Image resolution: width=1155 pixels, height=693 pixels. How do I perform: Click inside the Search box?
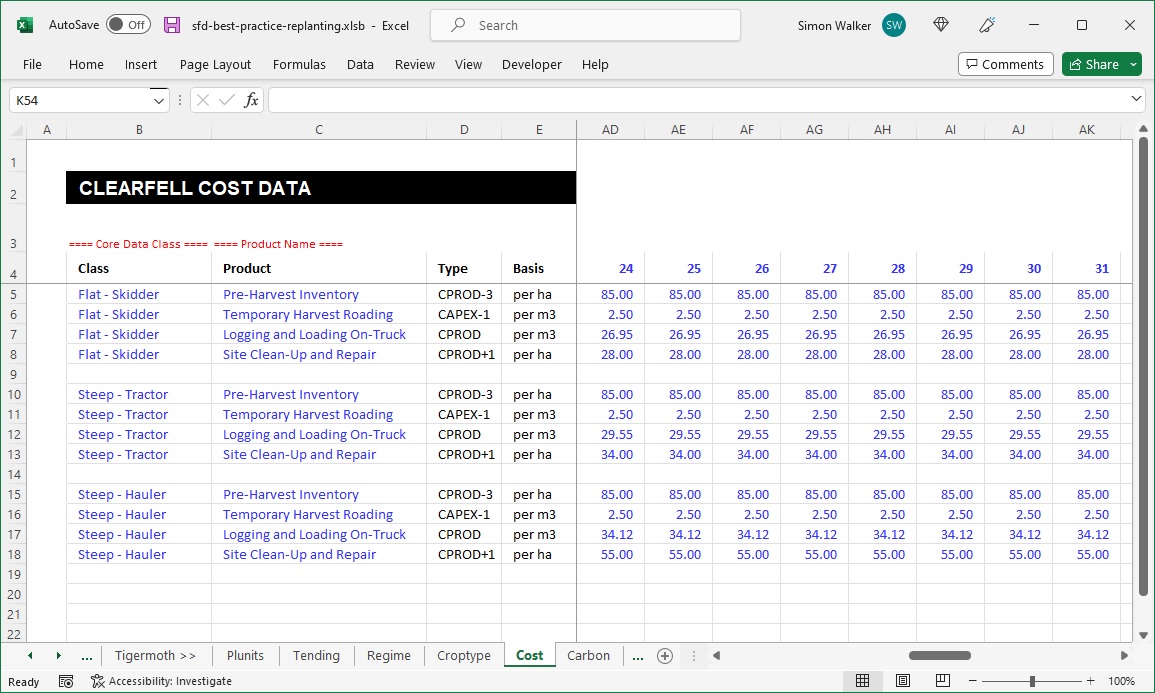click(x=586, y=25)
